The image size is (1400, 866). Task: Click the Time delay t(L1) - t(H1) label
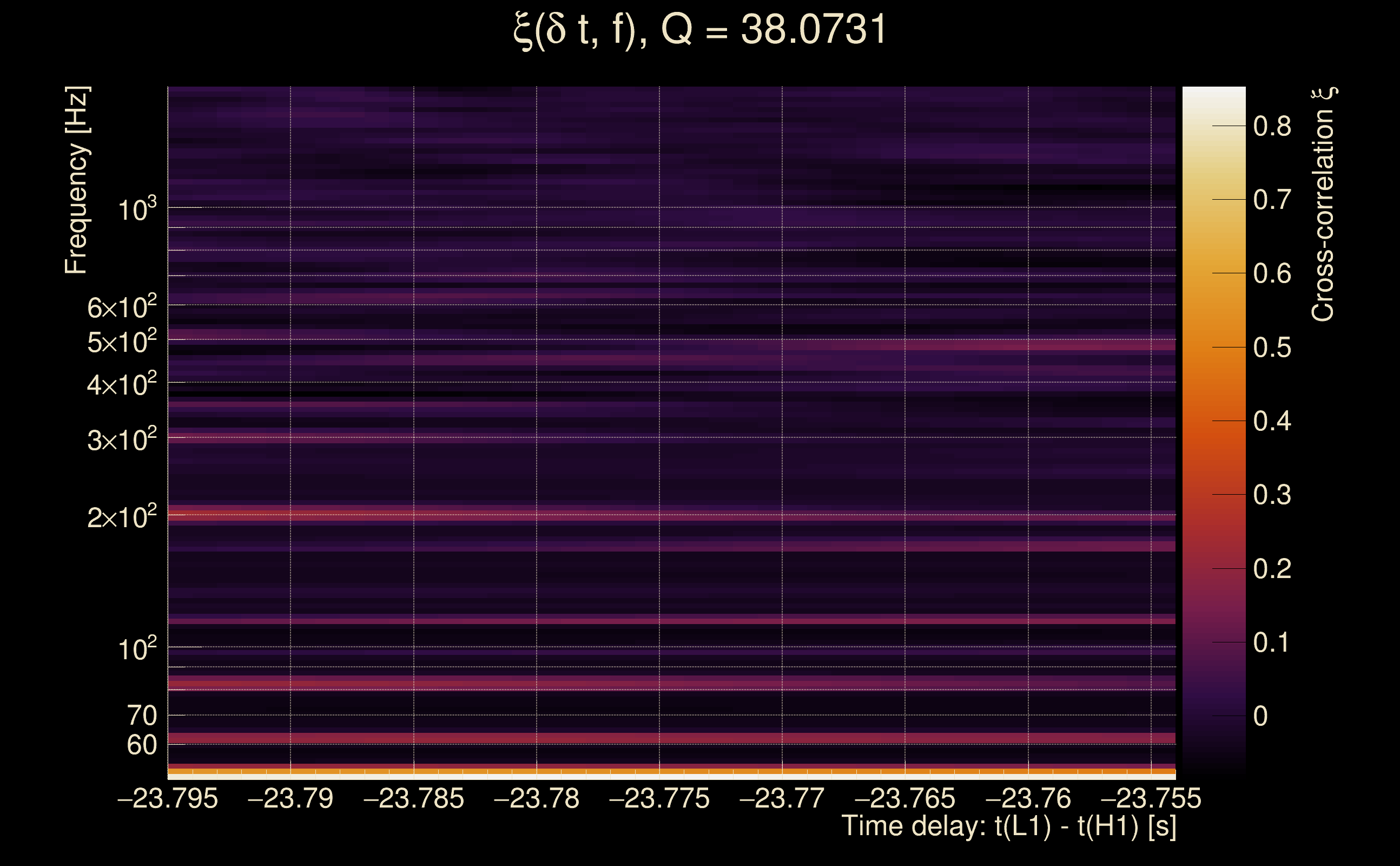point(1008,826)
